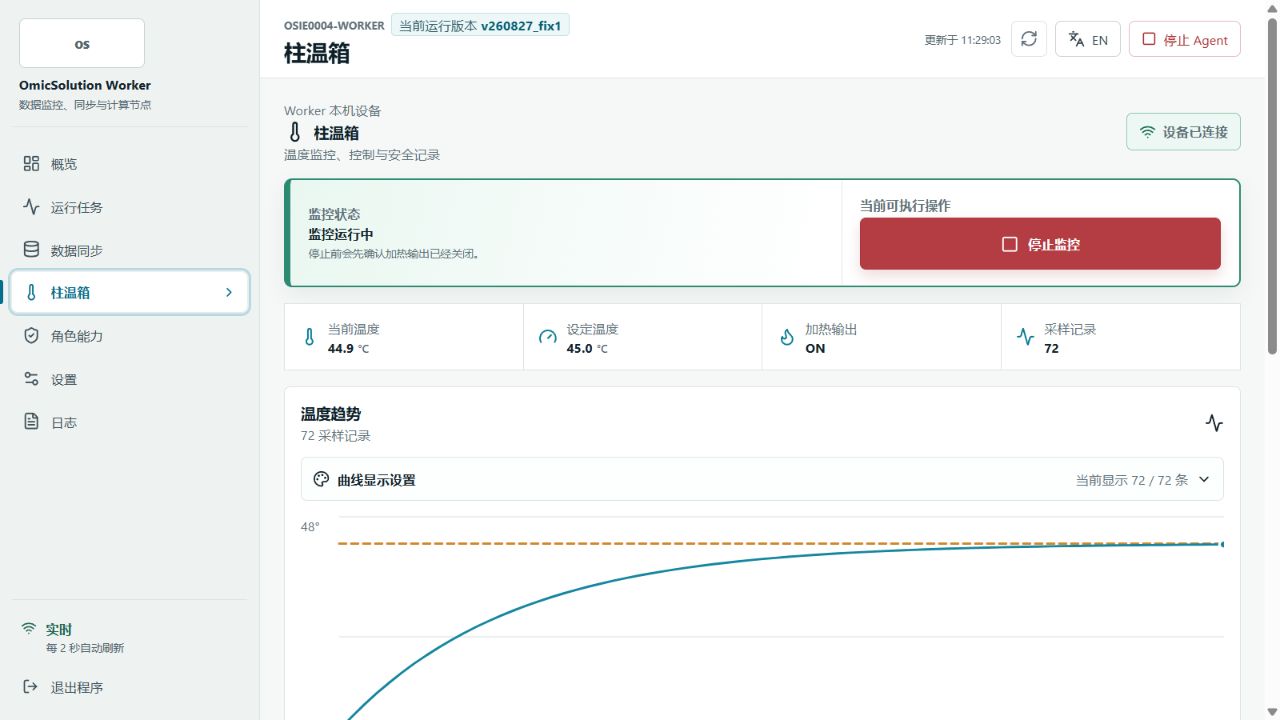Image resolution: width=1280 pixels, height=720 pixels.
Task: Click the palette icon beside 曲线显示设置
Action: coord(321,479)
